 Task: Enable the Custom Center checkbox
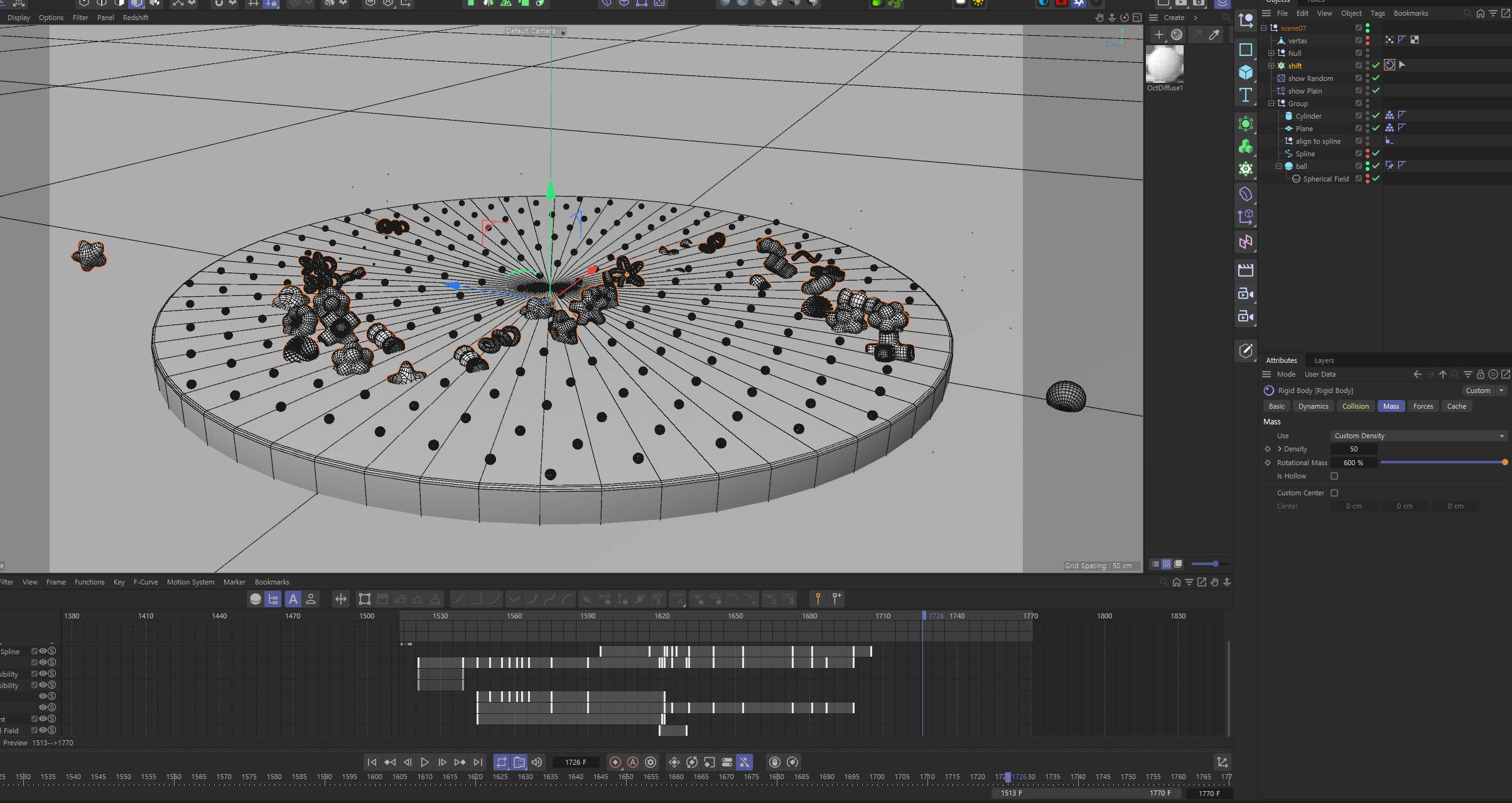click(1334, 493)
